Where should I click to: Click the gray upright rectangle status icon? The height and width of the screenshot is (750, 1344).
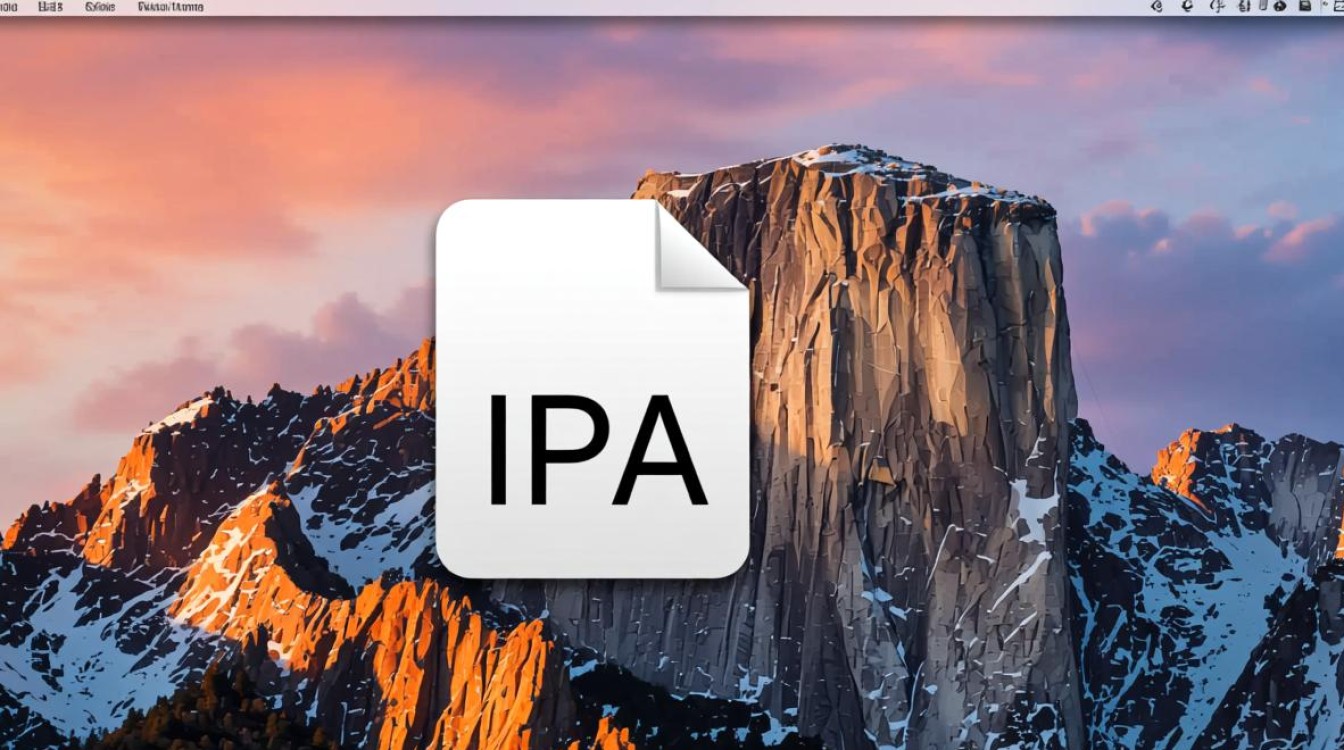1263,6
